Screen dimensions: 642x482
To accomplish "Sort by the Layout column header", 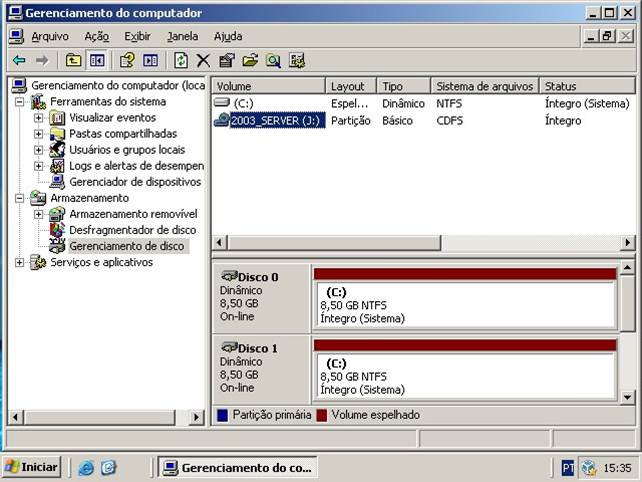I will tap(351, 86).
